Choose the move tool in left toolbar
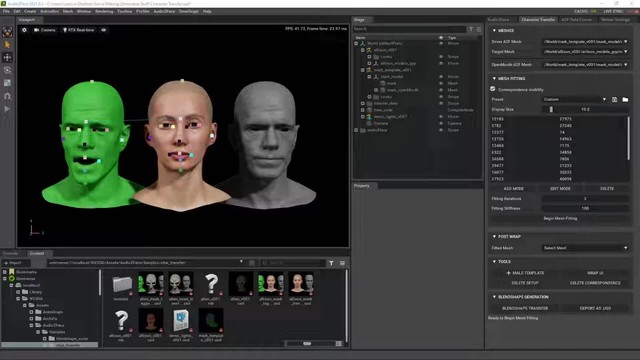 click(7, 58)
